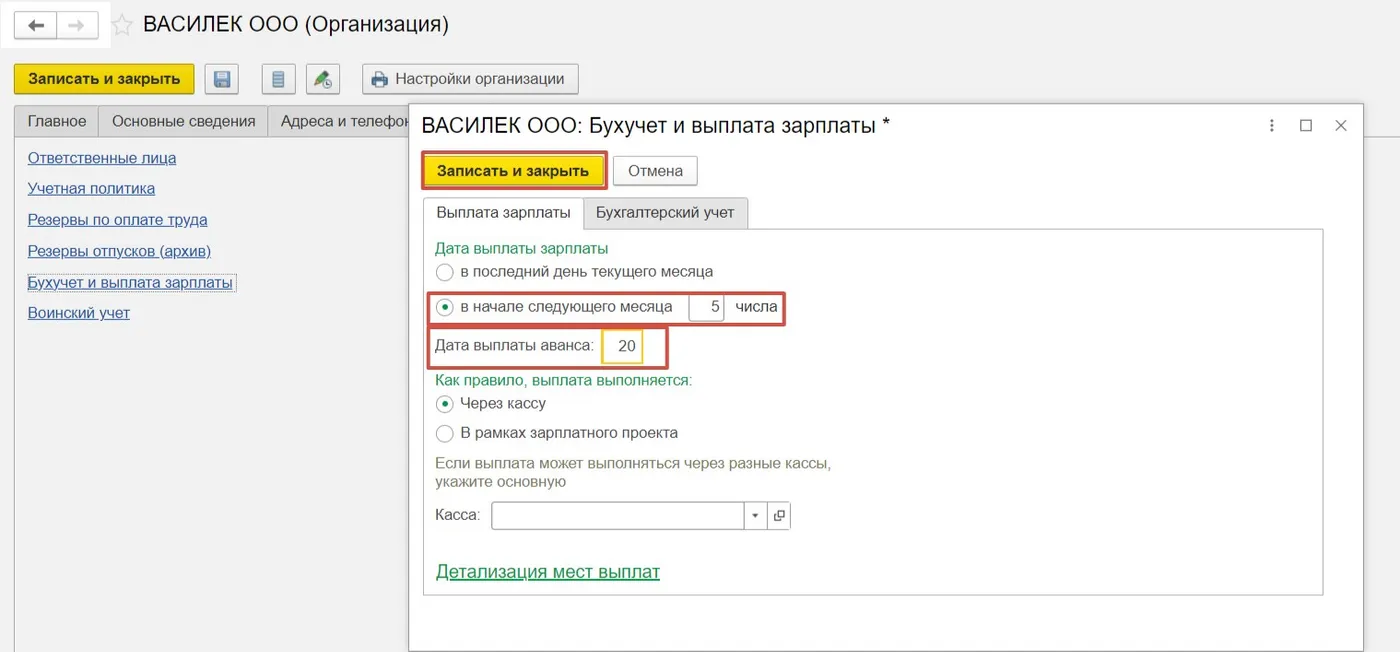Click the change history pencil-clock icon
The width and height of the screenshot is (1400, 652).
(x=322, y=79)
